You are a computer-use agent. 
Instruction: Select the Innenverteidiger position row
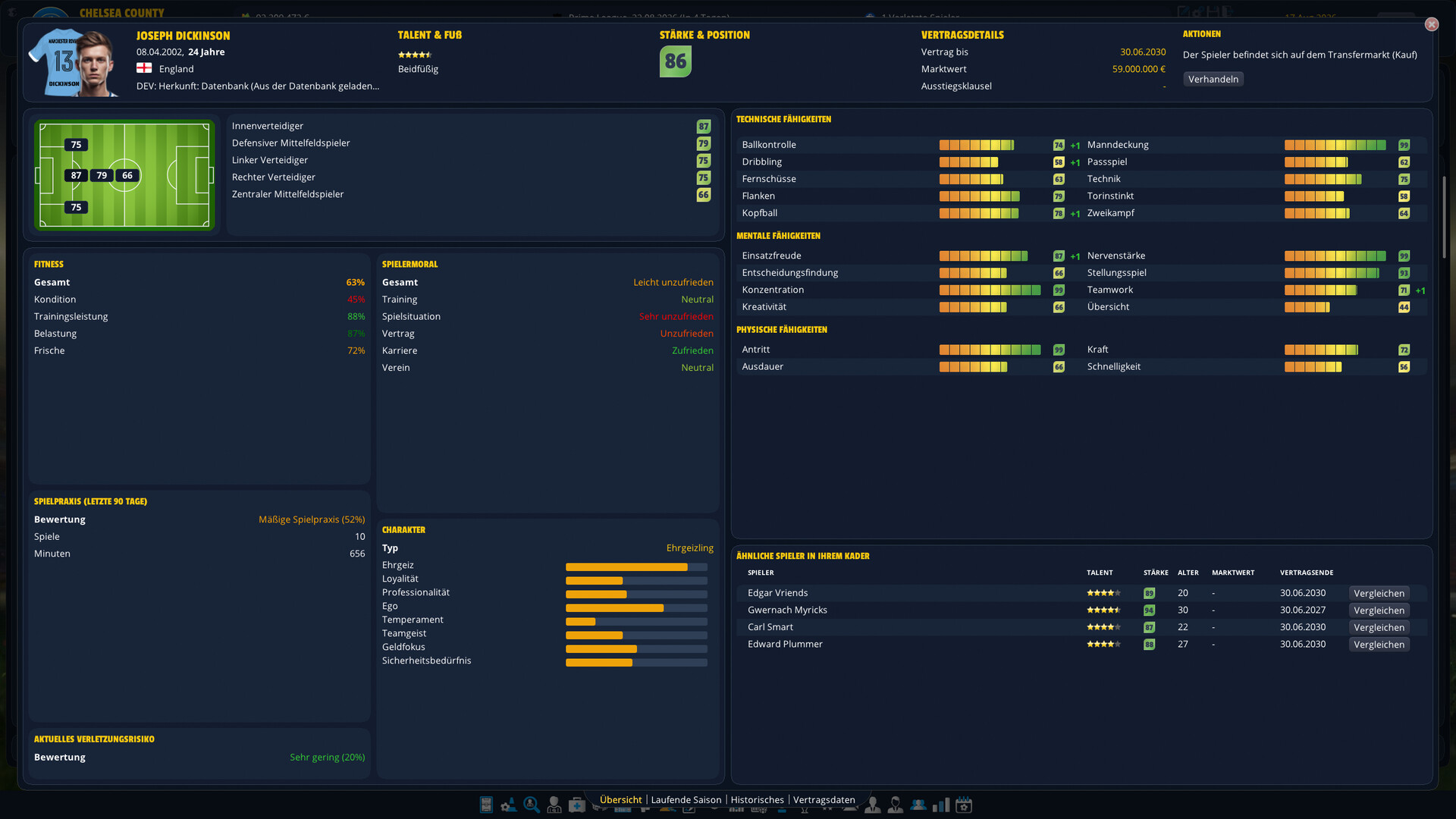coord(471,126)
